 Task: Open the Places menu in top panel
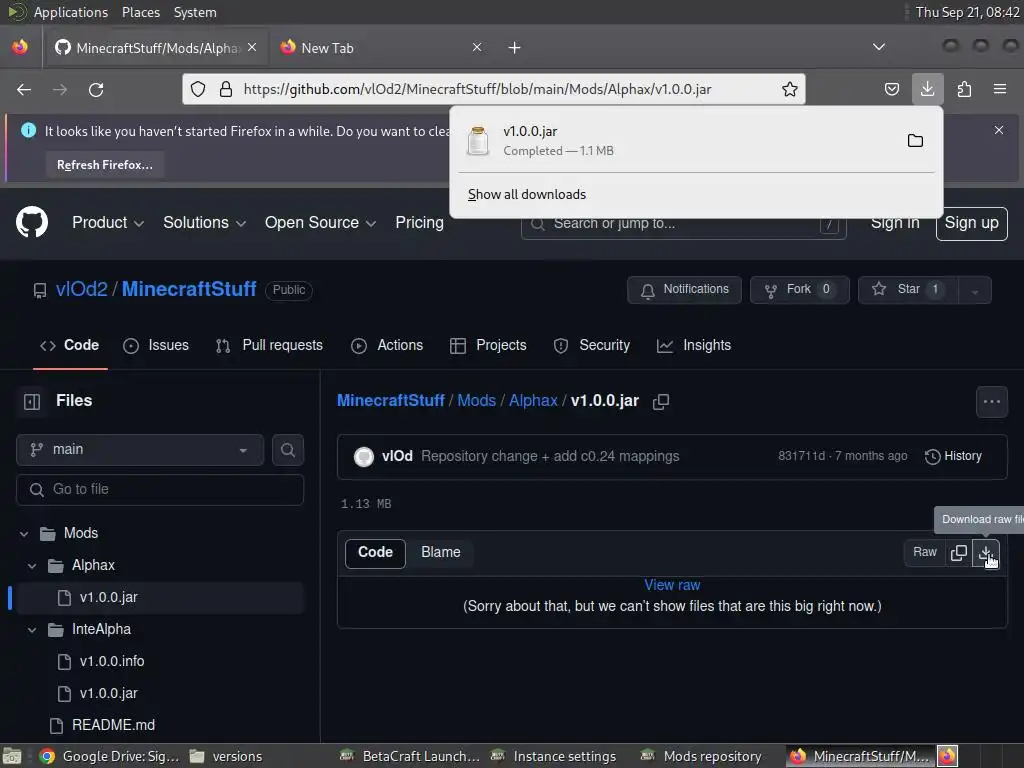pos(141,12)
